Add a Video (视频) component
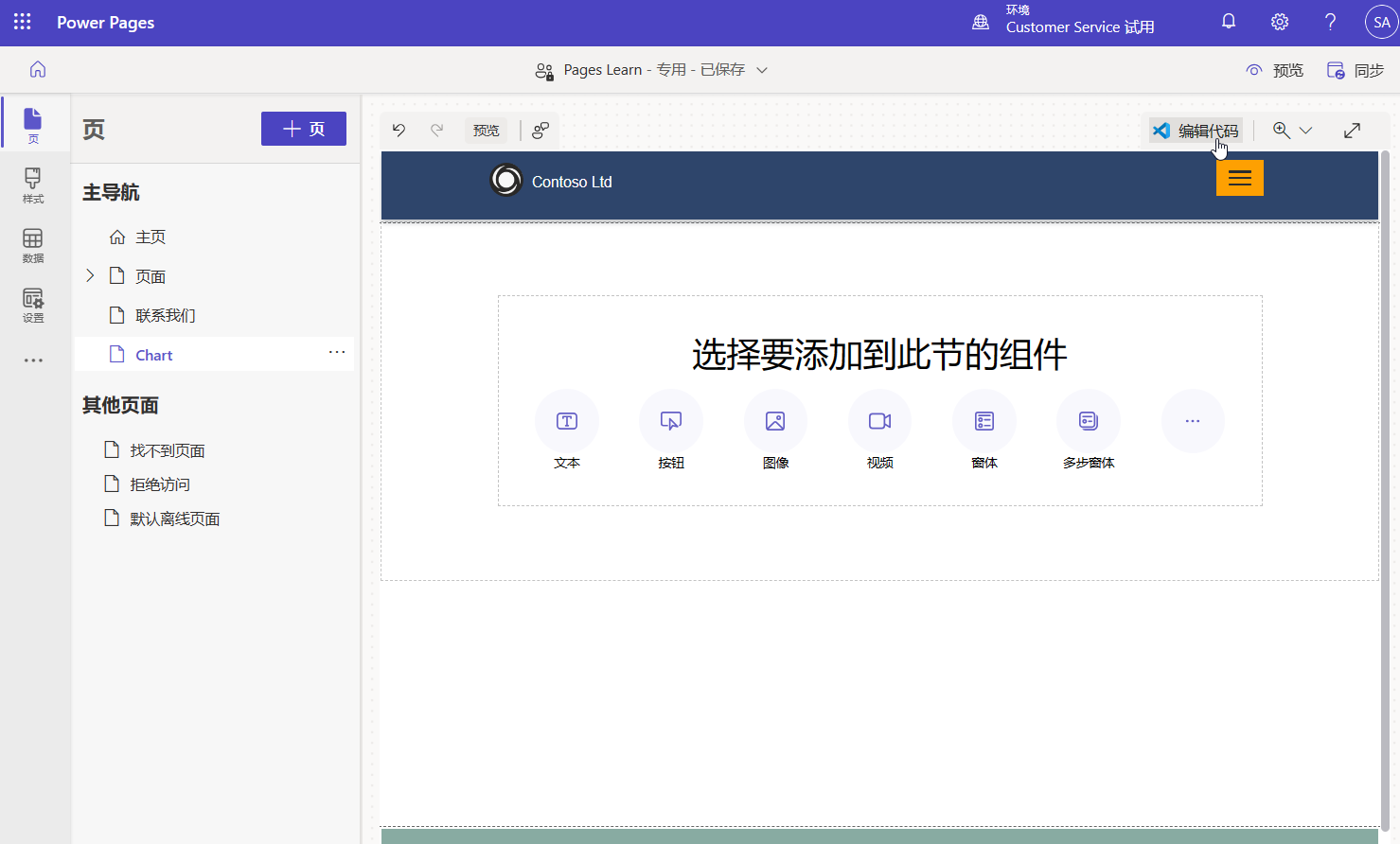The image size is (1400, 844). 880,421
